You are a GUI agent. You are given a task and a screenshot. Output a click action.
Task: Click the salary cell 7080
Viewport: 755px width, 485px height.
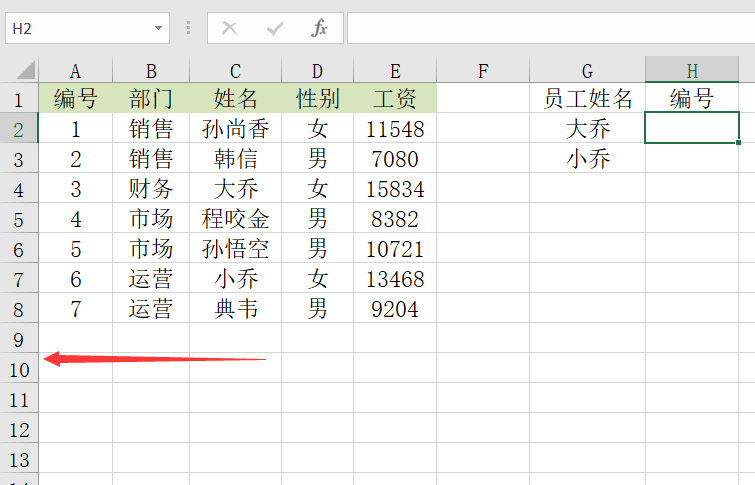coord(395,158)
